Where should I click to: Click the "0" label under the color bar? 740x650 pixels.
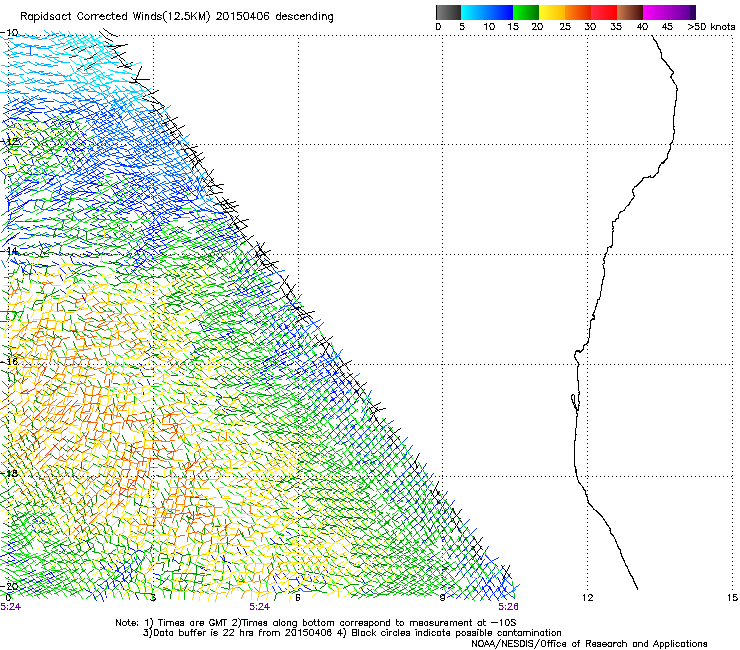(438, 27)
